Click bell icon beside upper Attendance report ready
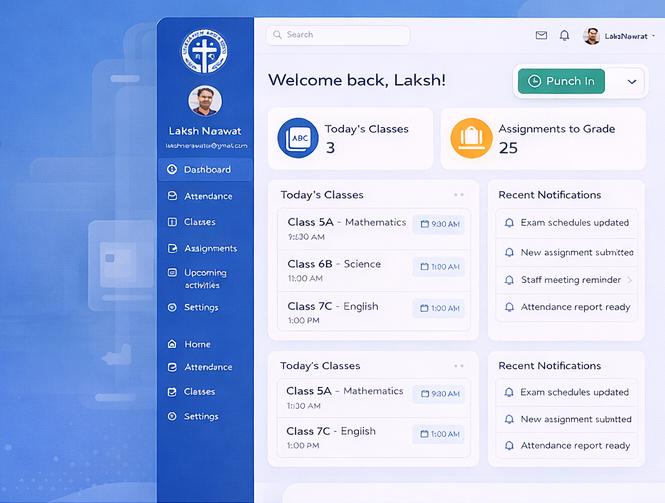Screen dimensions: 665x503 pos(509,307)
